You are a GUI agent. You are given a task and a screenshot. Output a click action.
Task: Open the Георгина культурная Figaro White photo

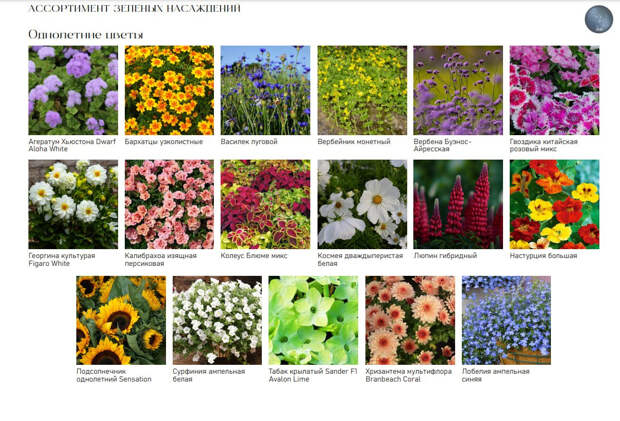pyautogui.click(x=73, y=204)
